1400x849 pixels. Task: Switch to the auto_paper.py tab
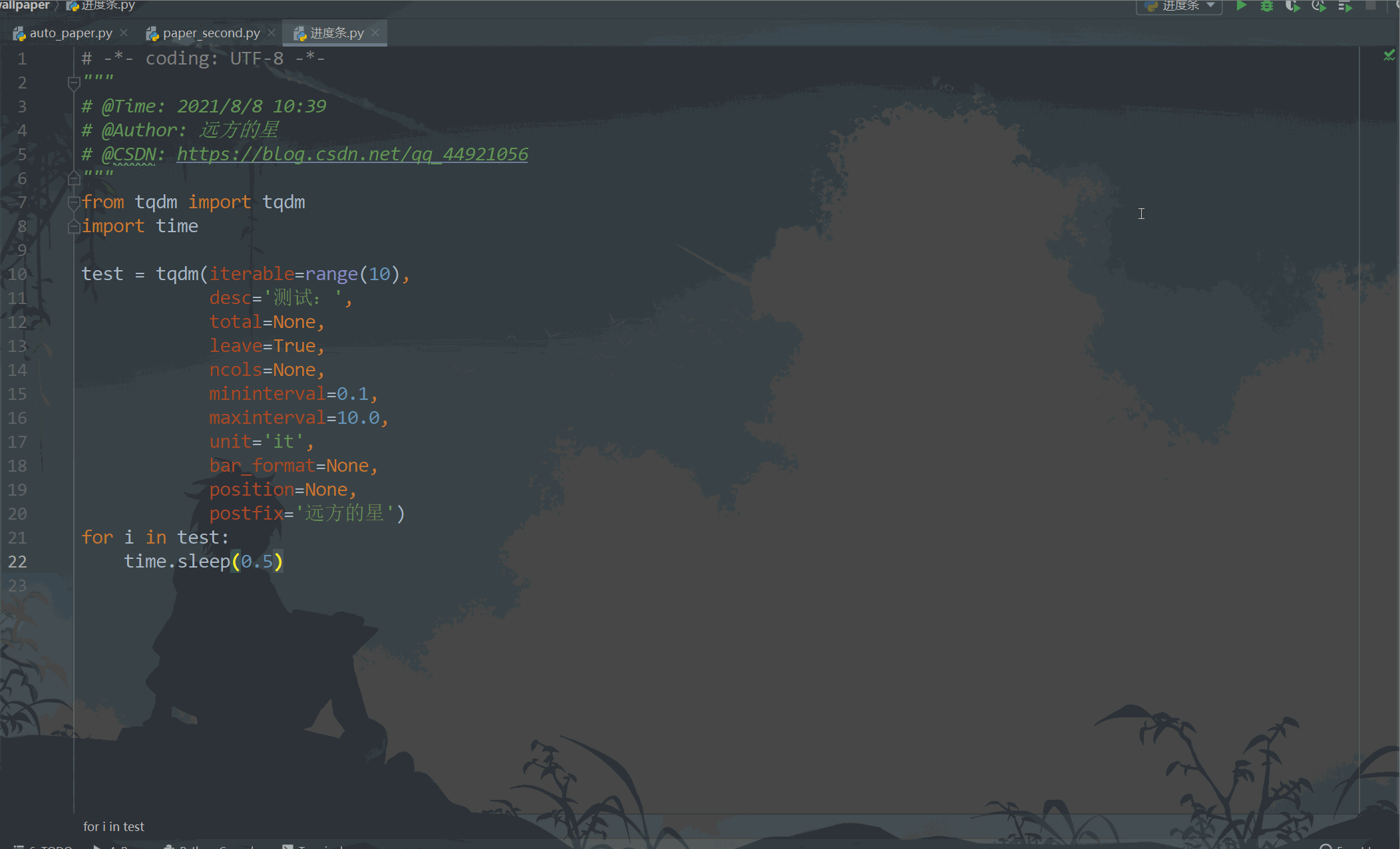coord(71,33)
